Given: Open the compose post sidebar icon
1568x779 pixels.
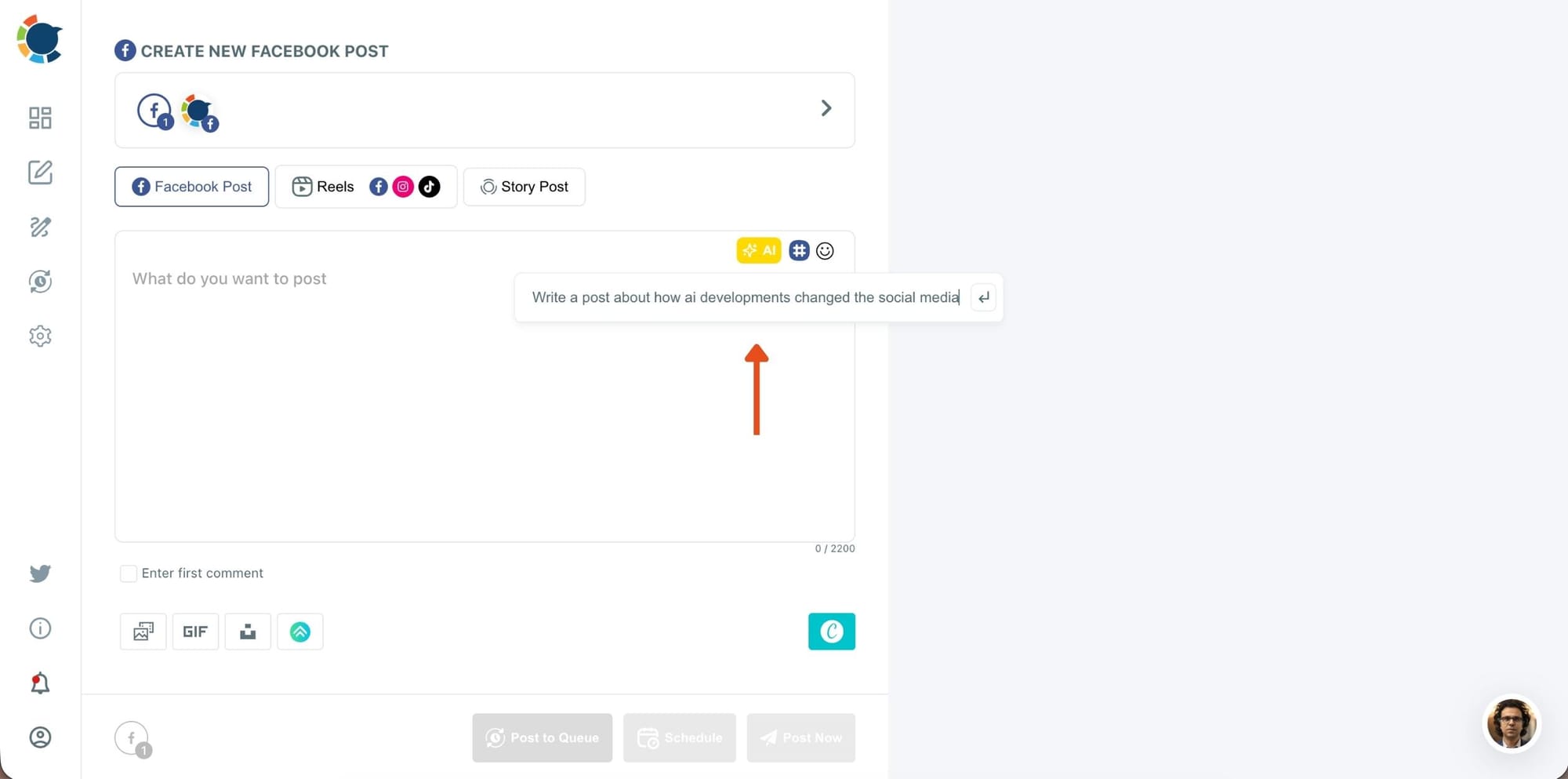Looking at the screenshot, I should click(x=40, y=173).
